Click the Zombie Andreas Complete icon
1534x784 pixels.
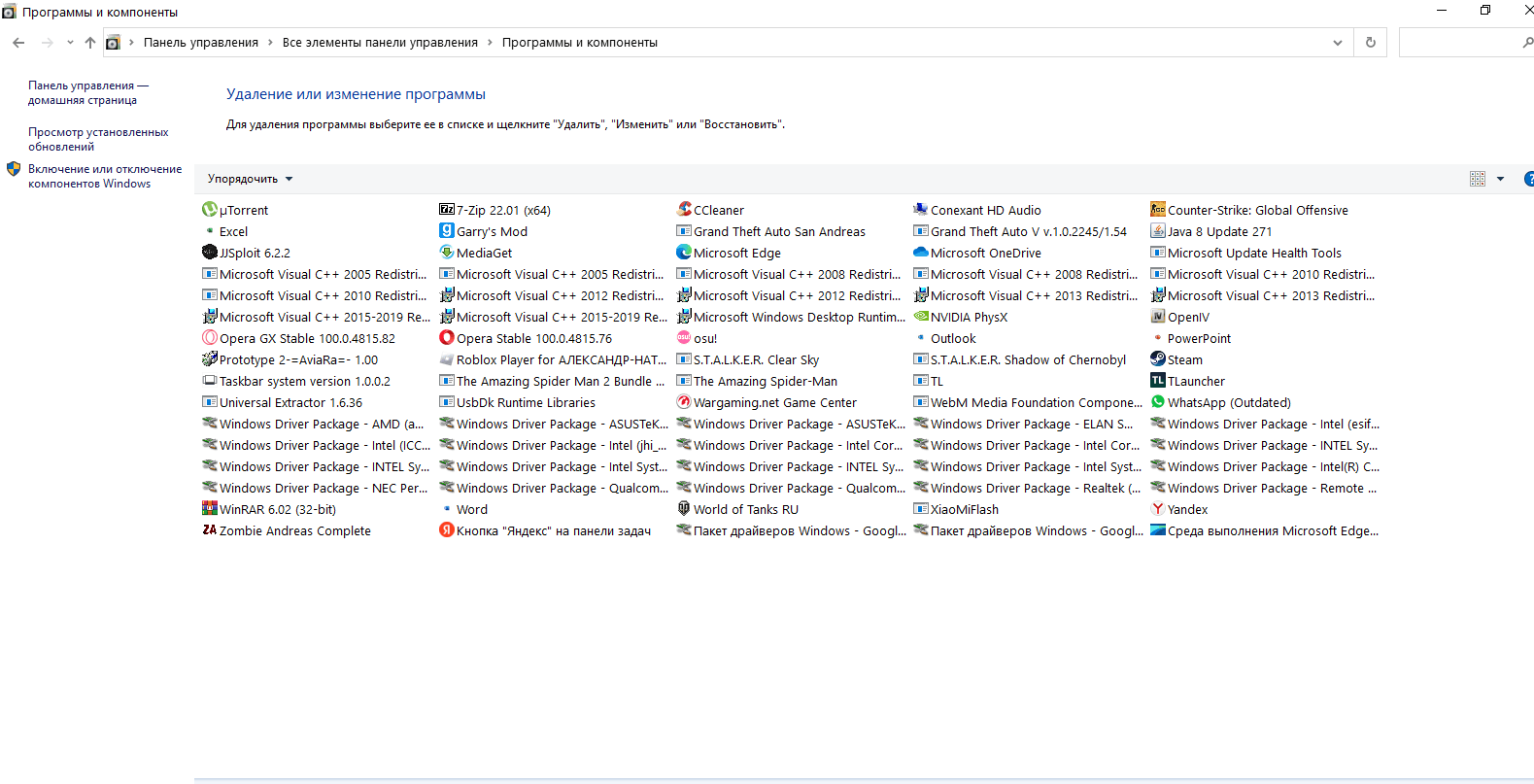pyautogui.click(x=209, y=529)
